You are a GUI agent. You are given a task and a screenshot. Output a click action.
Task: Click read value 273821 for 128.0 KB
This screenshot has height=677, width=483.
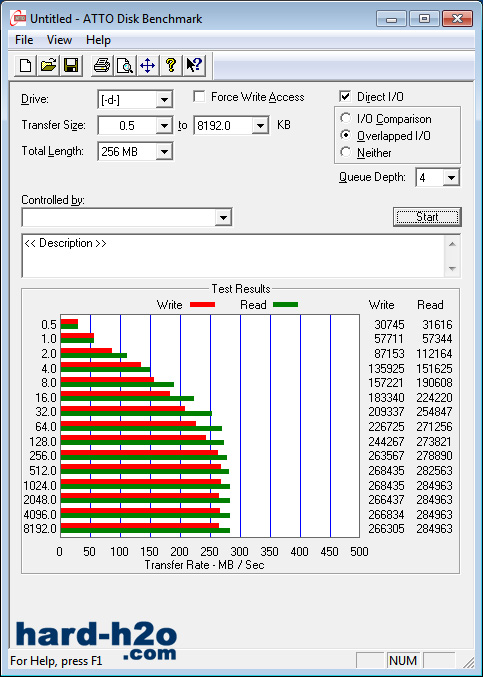(x=434, y=442)
